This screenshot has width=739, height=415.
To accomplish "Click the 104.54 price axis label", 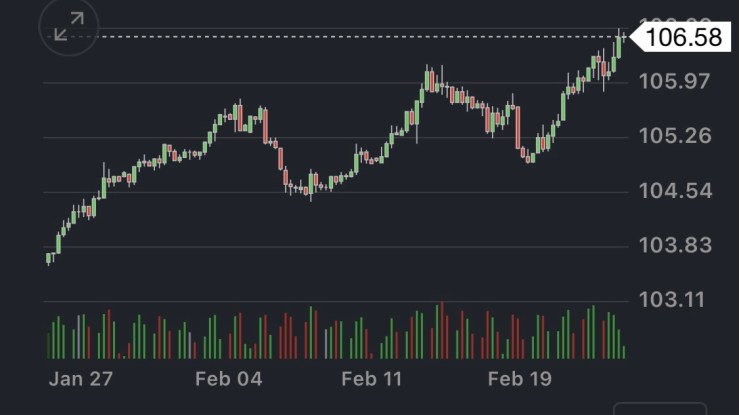I will 676,190.
